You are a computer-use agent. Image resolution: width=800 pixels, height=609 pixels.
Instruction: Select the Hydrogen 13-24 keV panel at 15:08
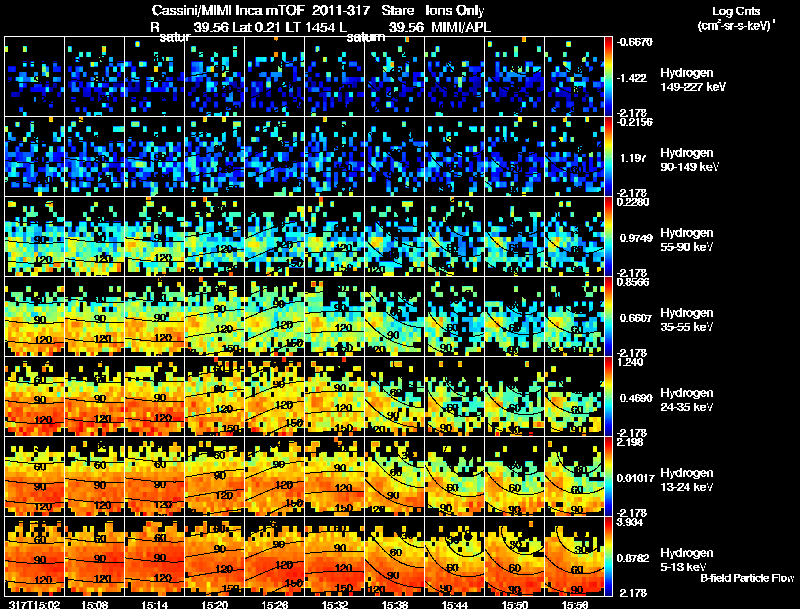click(94, 477)
